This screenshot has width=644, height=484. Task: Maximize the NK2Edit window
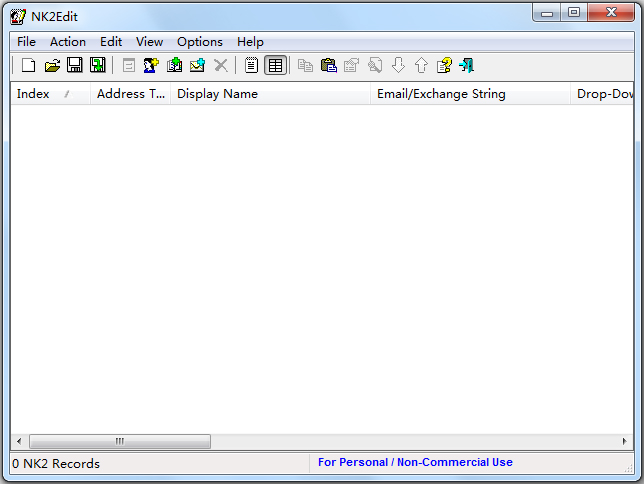click(x=574, y=12)
